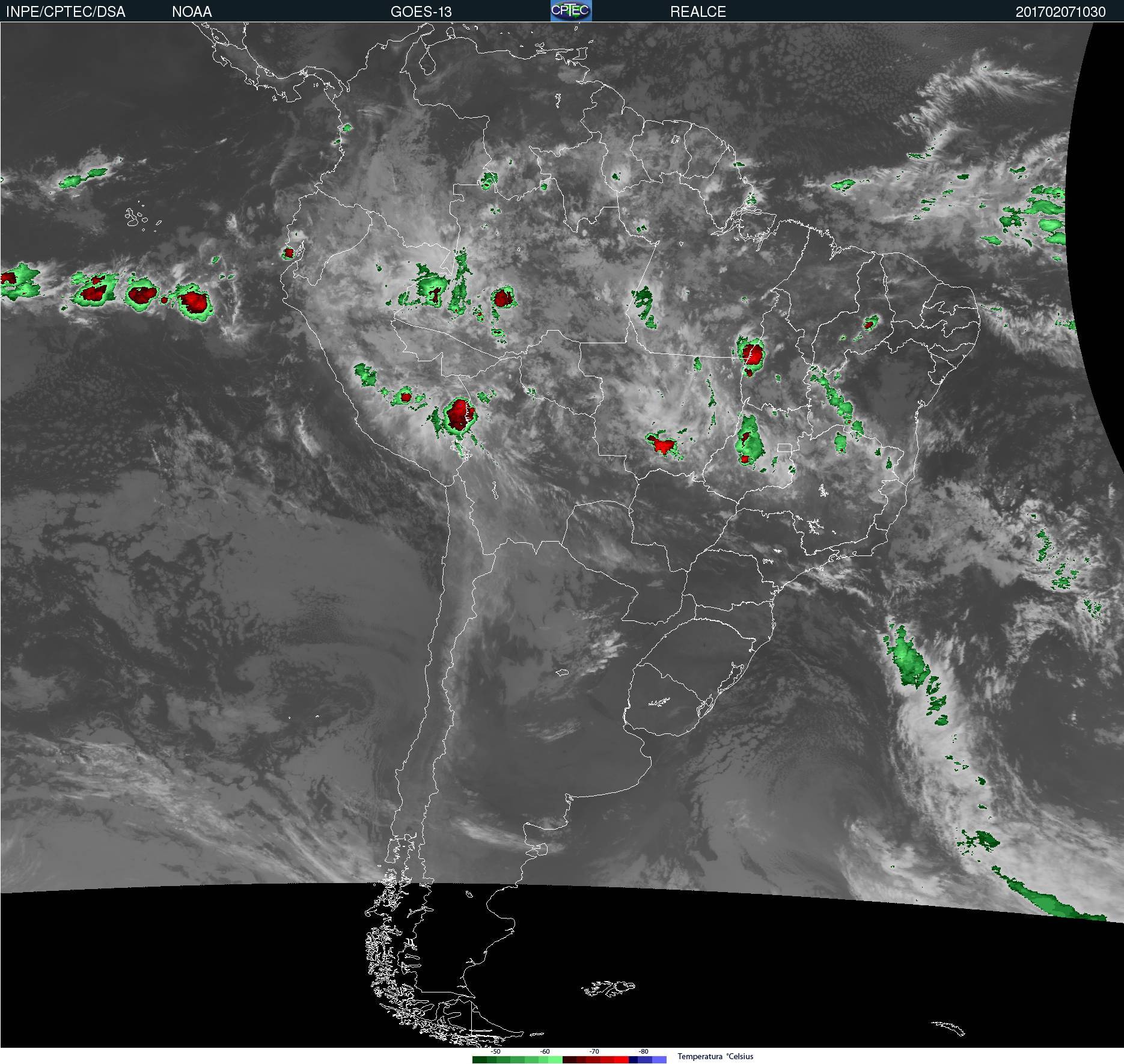The image size is (1124, 1064).
Task: Click the -80 legend tick label
Action: click(x=643, y=1051)
